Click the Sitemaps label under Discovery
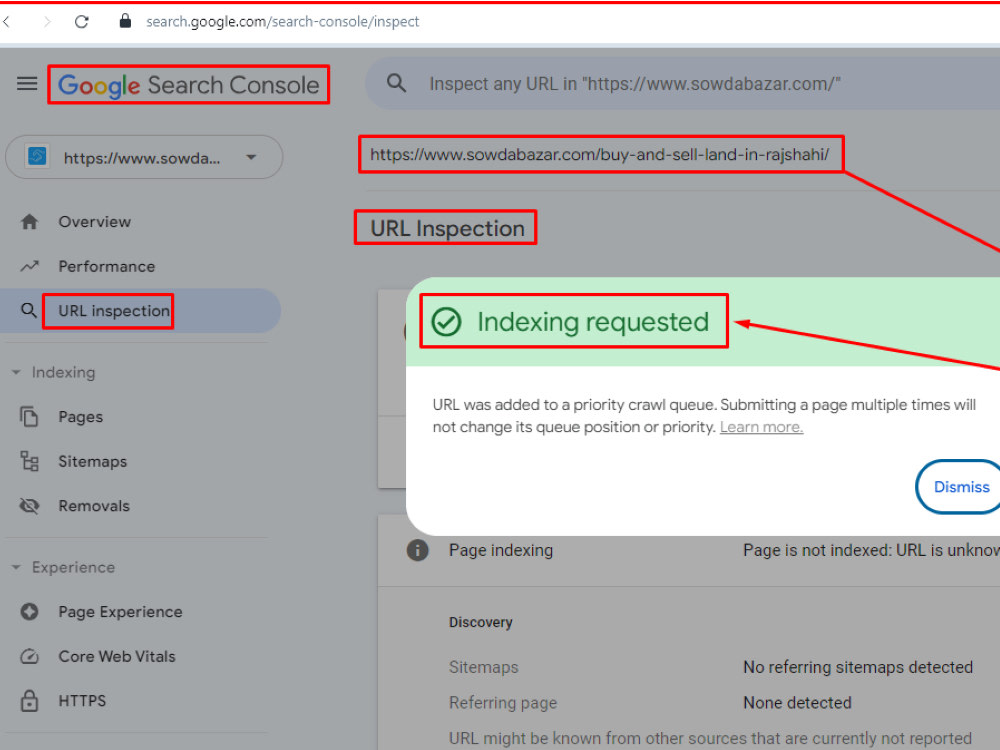 pos(483,667)
